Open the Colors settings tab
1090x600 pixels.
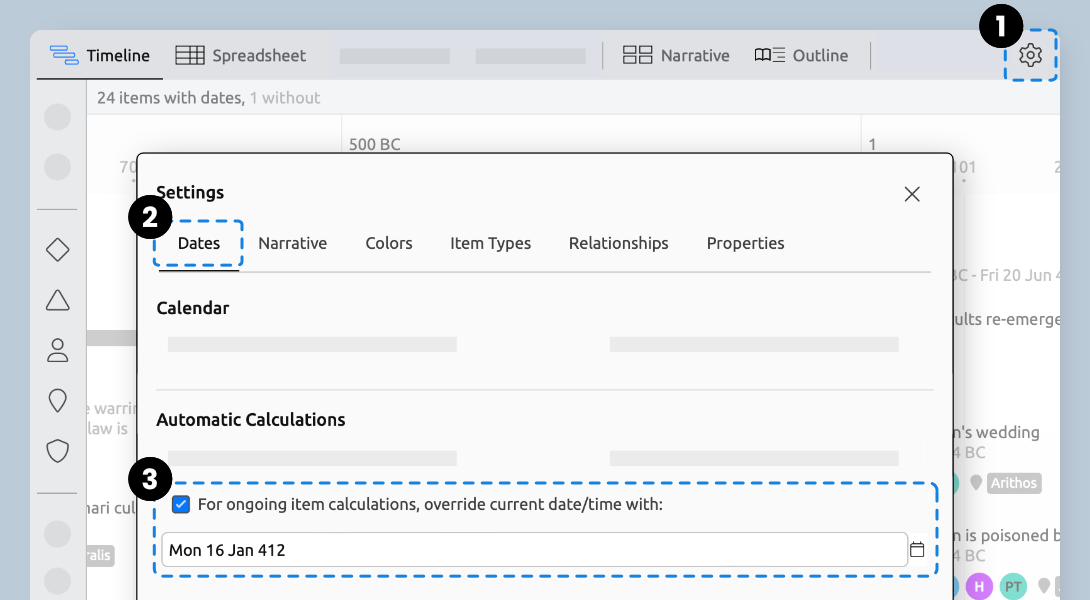pyautogui.click(x=389, y=243)
